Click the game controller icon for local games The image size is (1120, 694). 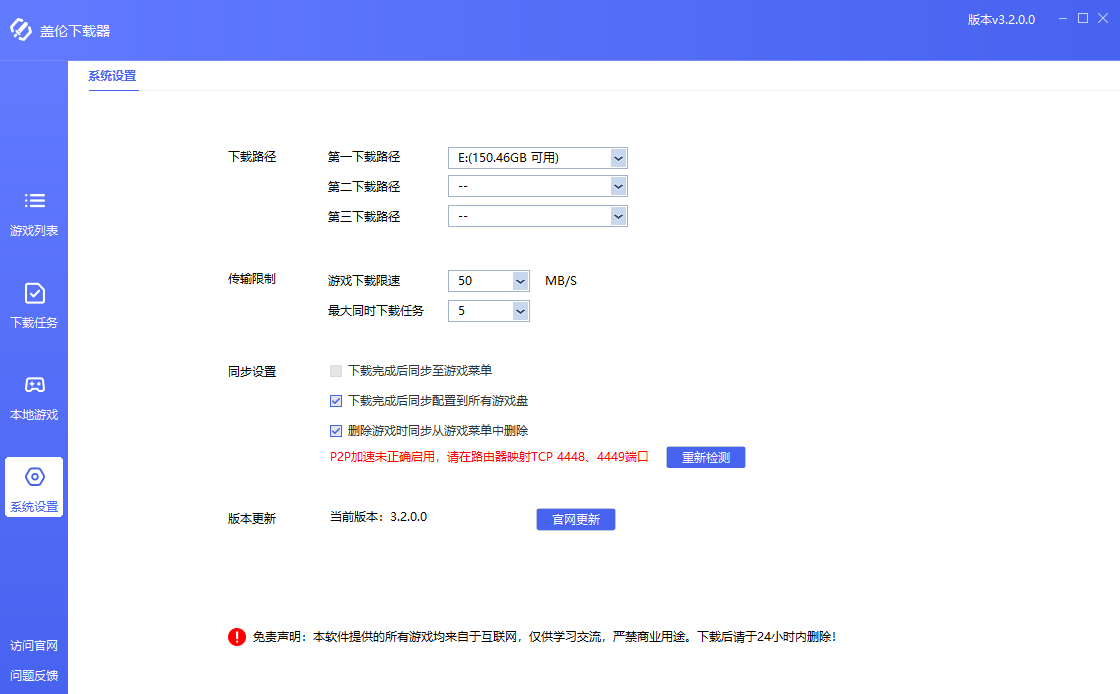34,385
